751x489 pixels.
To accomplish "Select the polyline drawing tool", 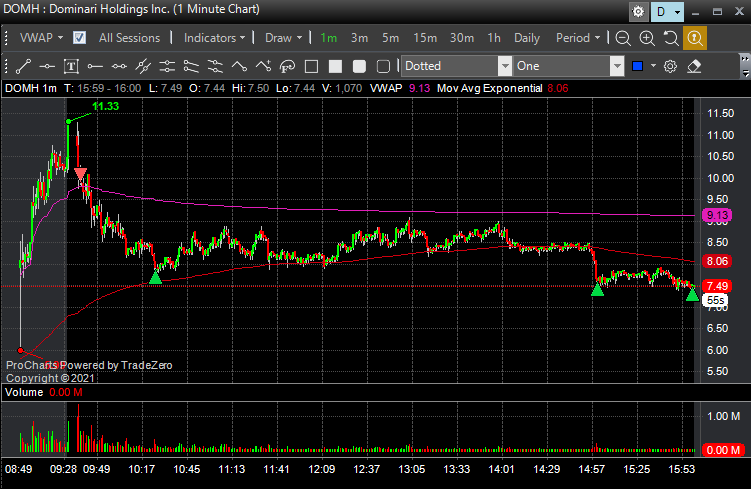I will click(239, 66).
